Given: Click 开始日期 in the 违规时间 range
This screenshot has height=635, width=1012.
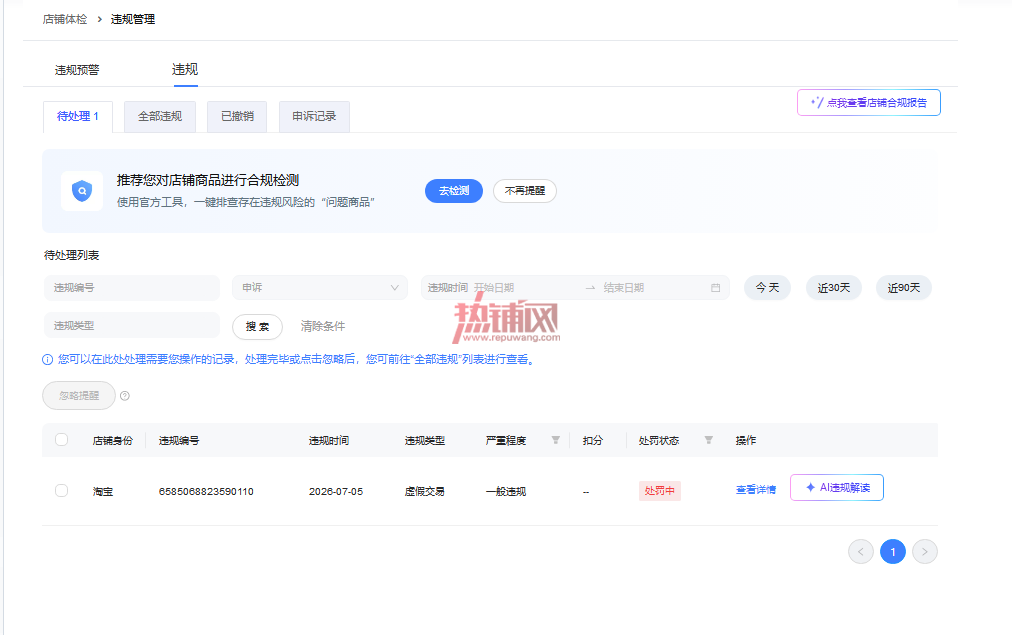Looking at the screenshot, I should point(494,288).
